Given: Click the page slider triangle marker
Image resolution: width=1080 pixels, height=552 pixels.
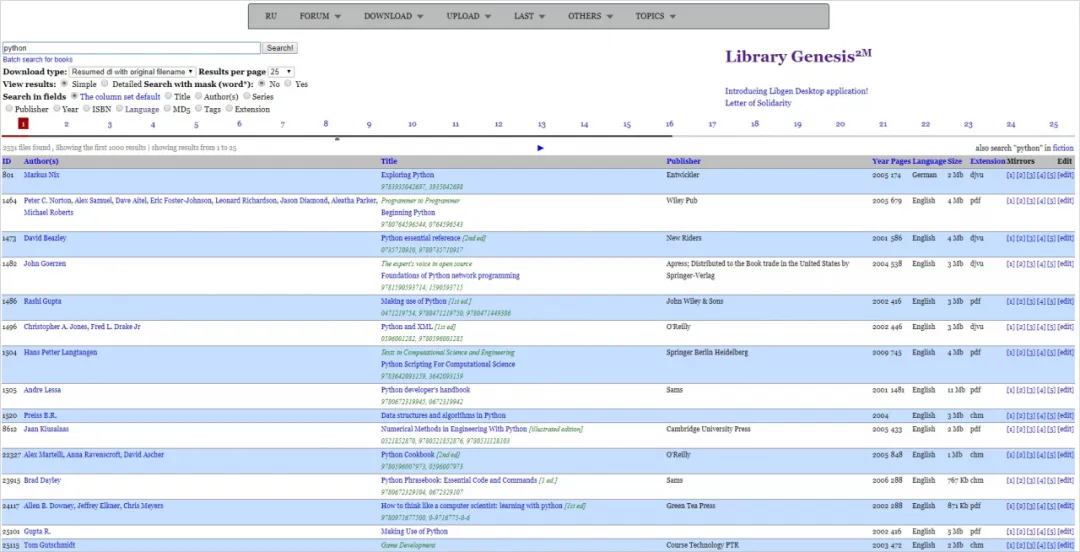Looking at the screenshot, I should pos(338,139).
